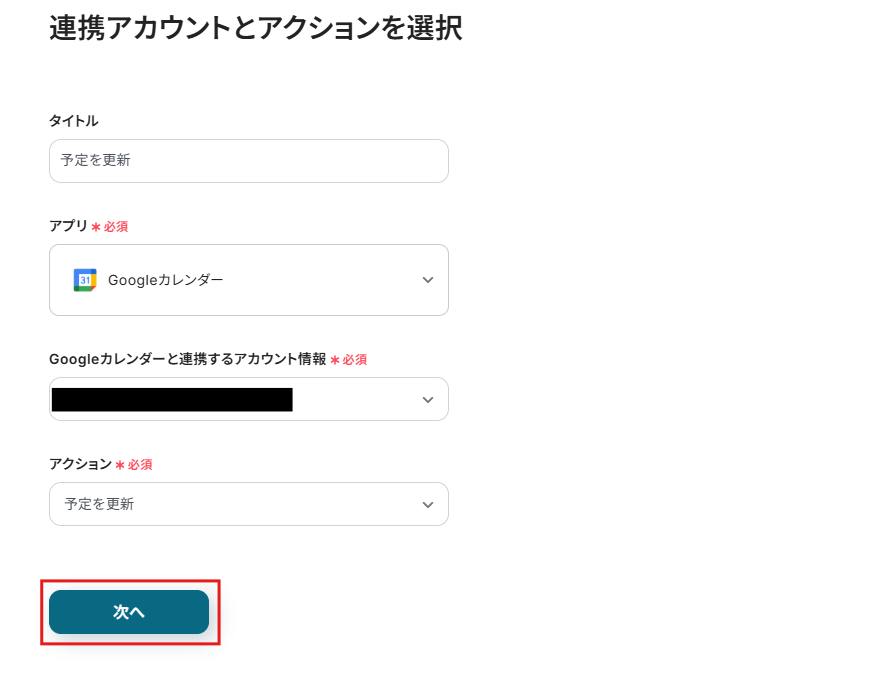Click the 必須 marker beside アクション
The width and height of the screenshot is (871, 676).
[x=140, y=465]
